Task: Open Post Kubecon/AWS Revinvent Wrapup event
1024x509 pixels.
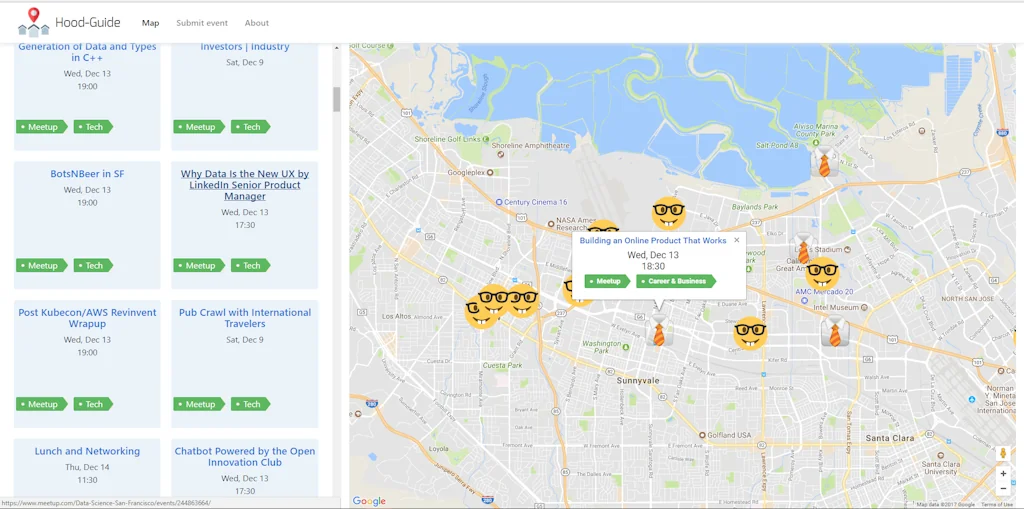Action: (87, 318)
